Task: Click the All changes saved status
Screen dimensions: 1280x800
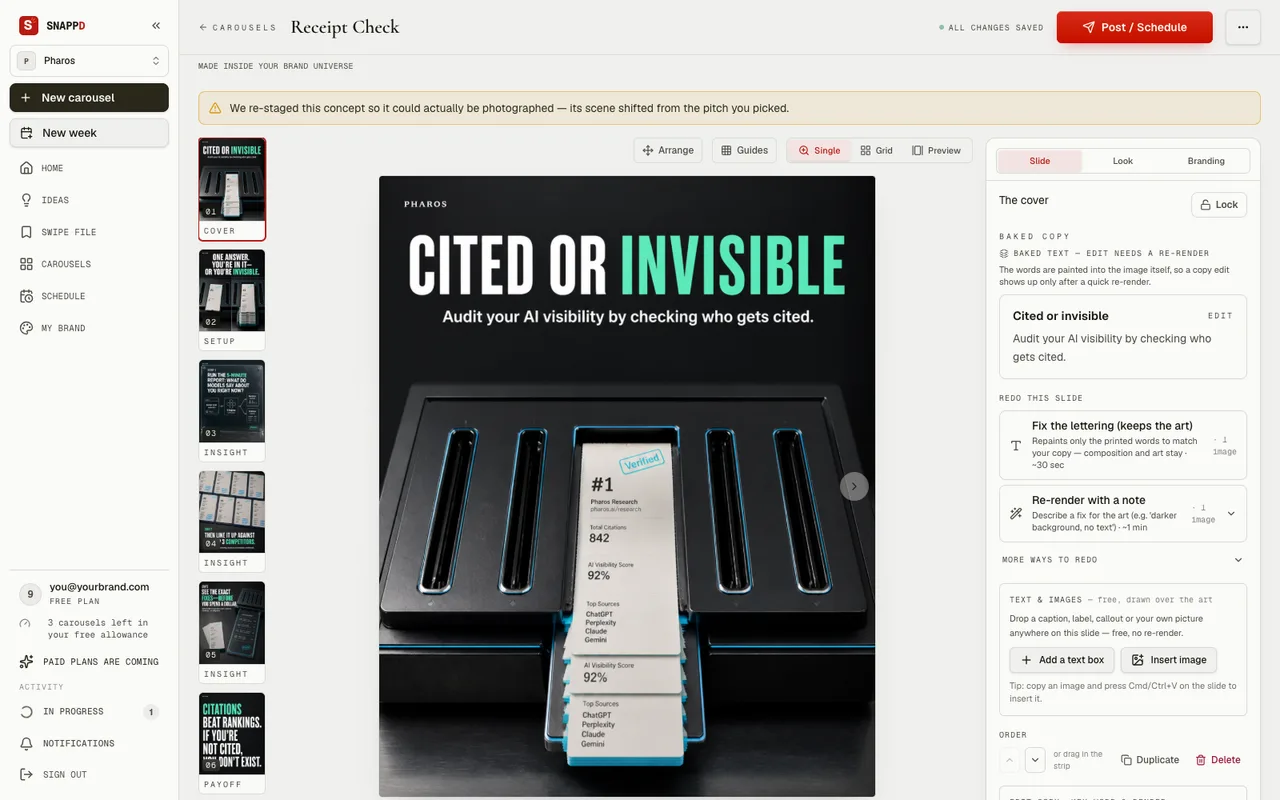Action: tap(991, 28)
